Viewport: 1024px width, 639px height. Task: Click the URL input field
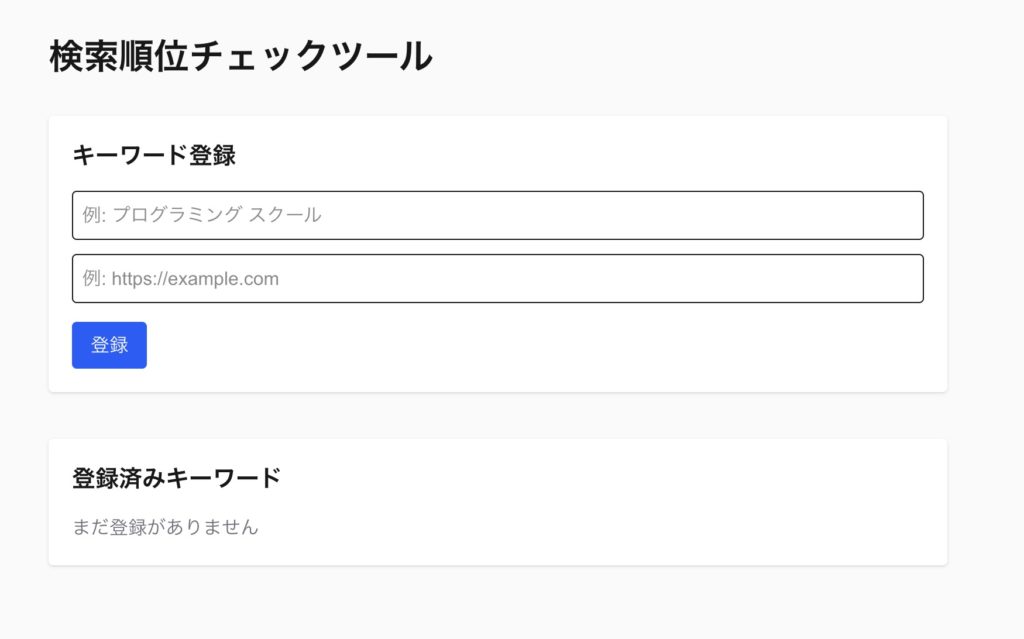tap(497, 279)
